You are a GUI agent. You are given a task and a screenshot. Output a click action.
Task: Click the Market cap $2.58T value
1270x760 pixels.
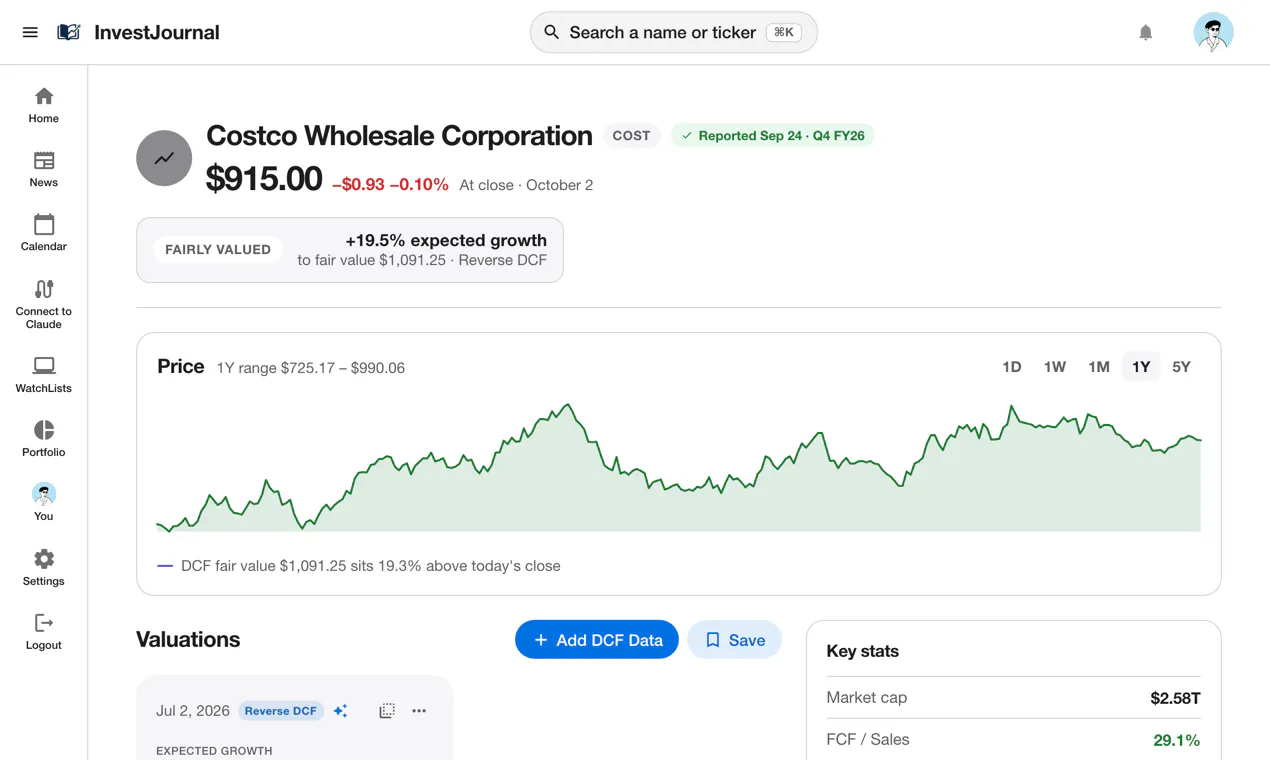[1175, 698]
